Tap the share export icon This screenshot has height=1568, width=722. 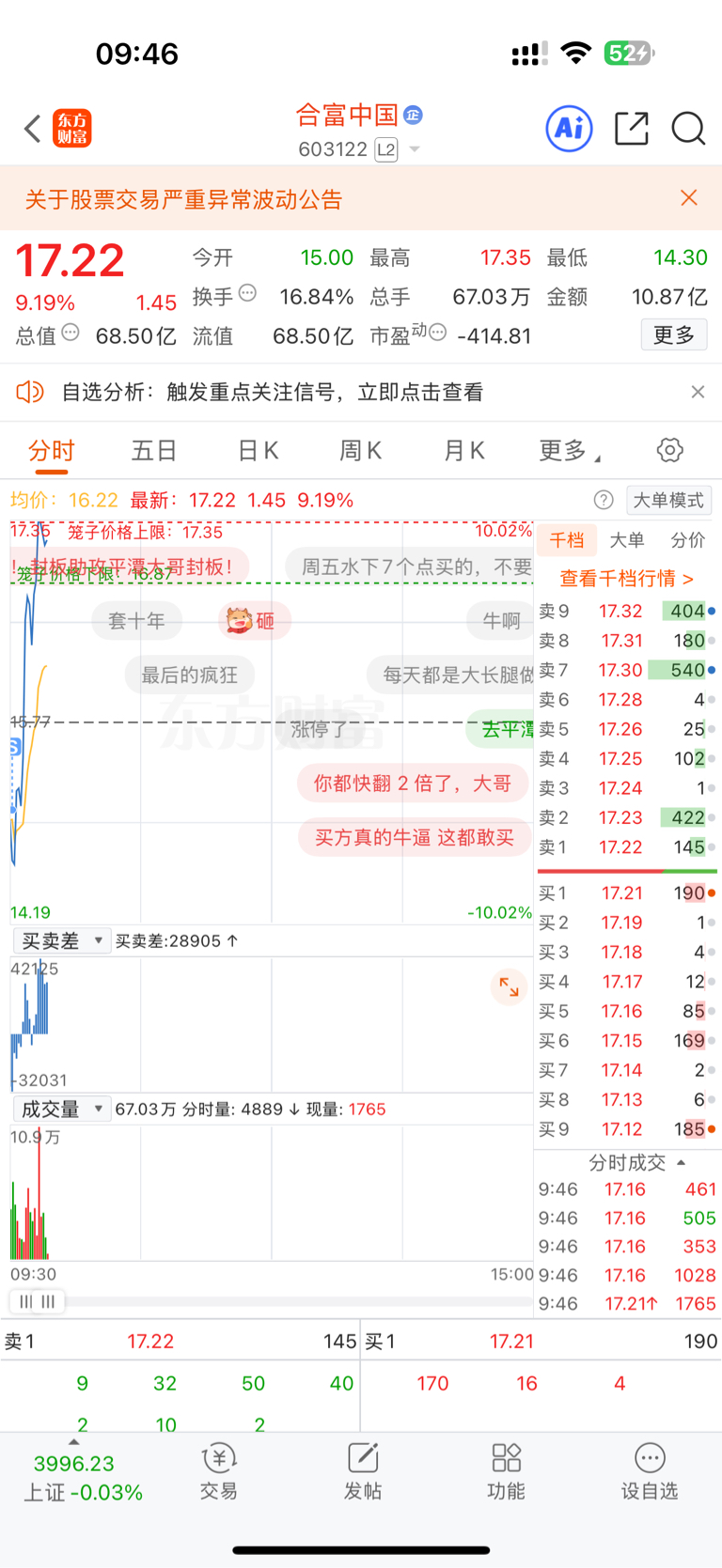pyautogui.click(x=632, y=129)
